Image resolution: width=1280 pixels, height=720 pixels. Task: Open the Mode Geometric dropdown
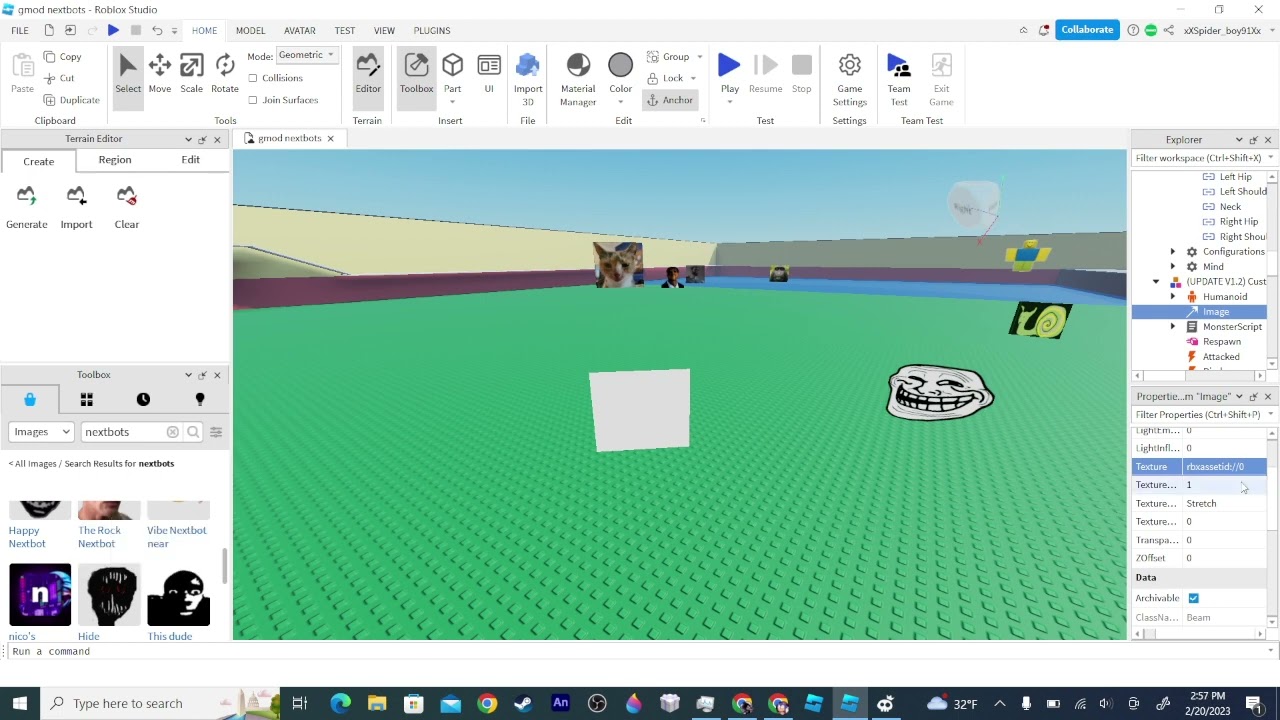click(x=306, y=55)
